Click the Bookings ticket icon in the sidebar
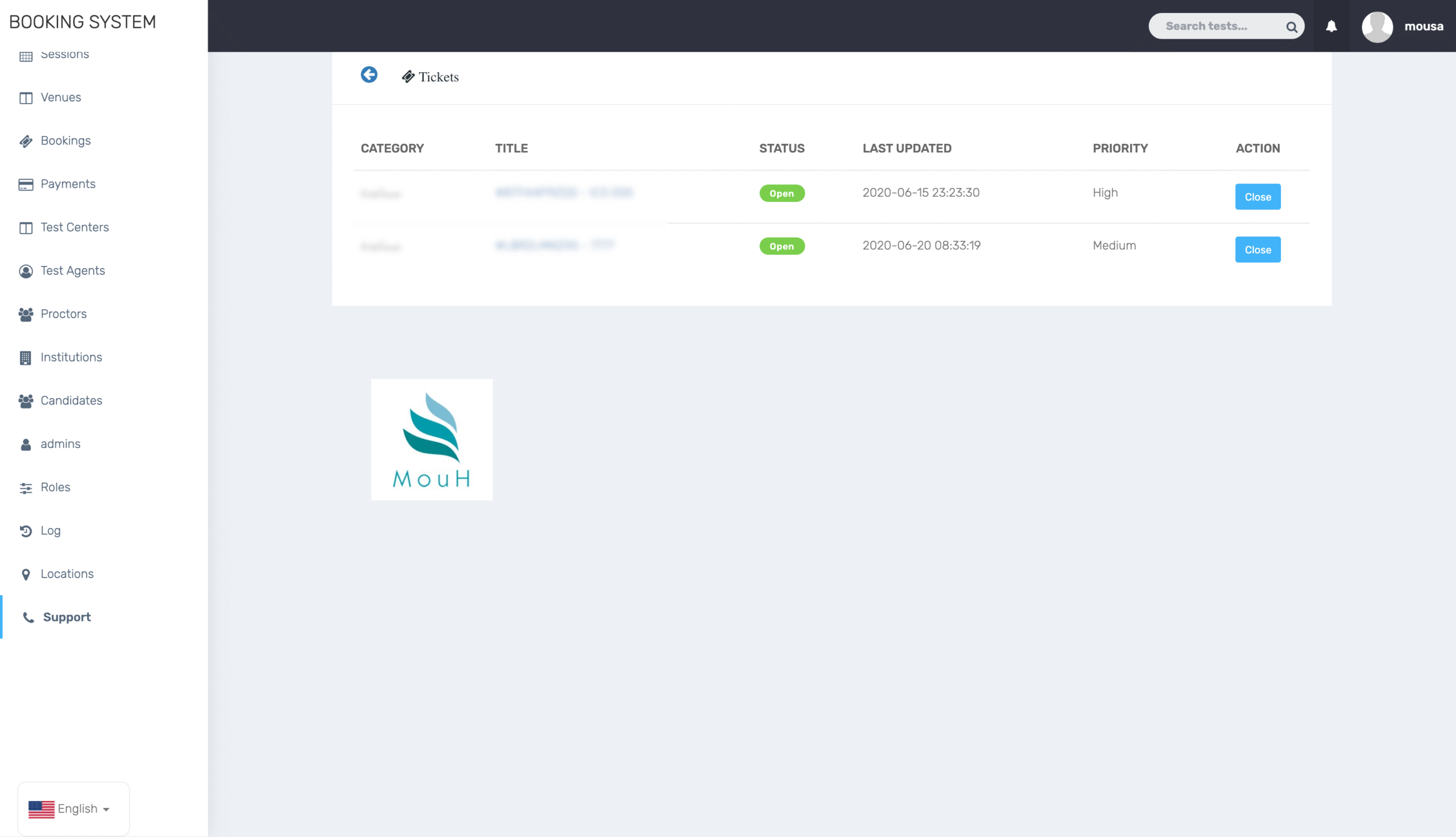This screenshot has width=1456, height=837. (x=26, y=142)
